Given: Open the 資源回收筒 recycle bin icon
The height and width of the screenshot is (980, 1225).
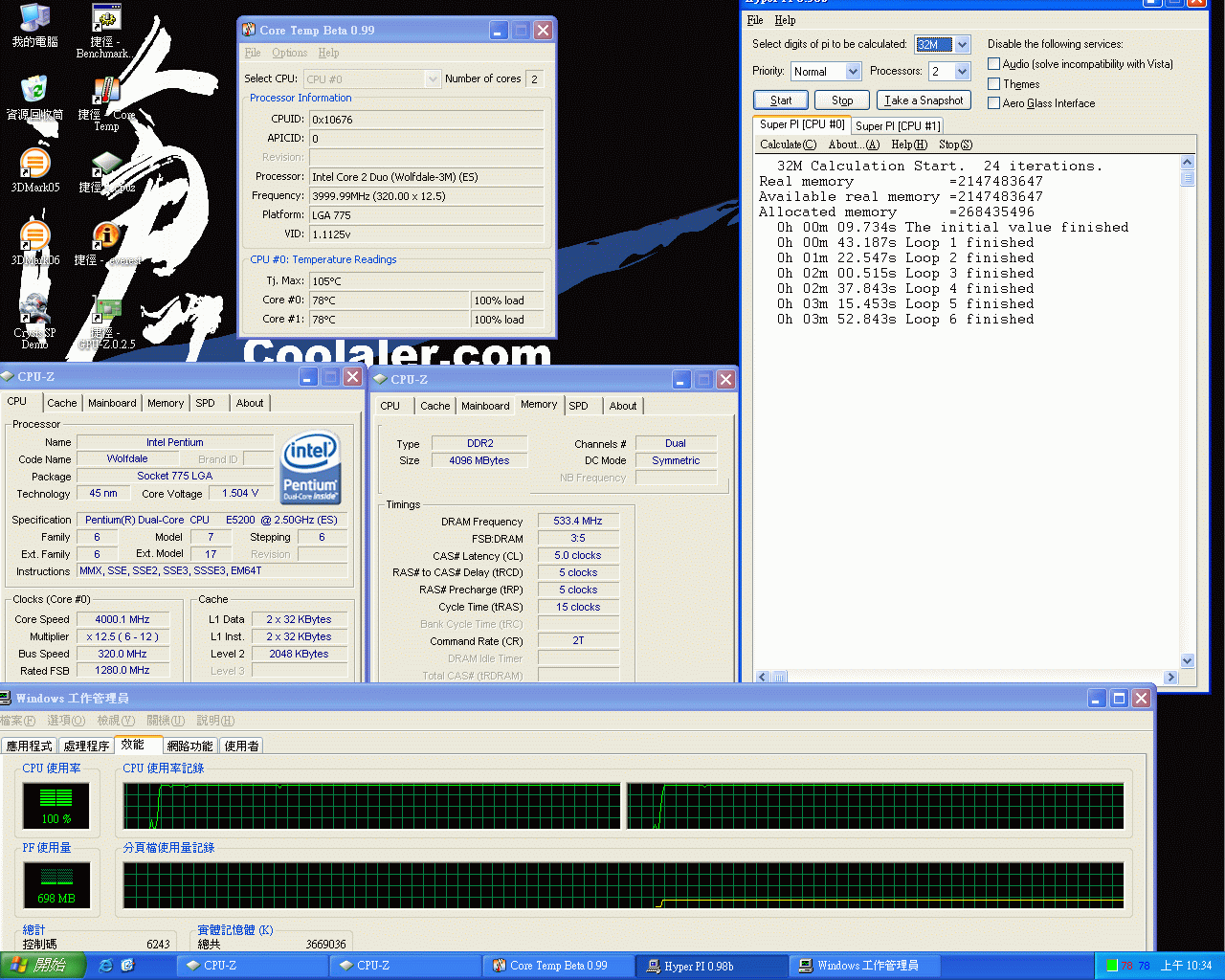Looking at the screenshot, I should [34, 98].
